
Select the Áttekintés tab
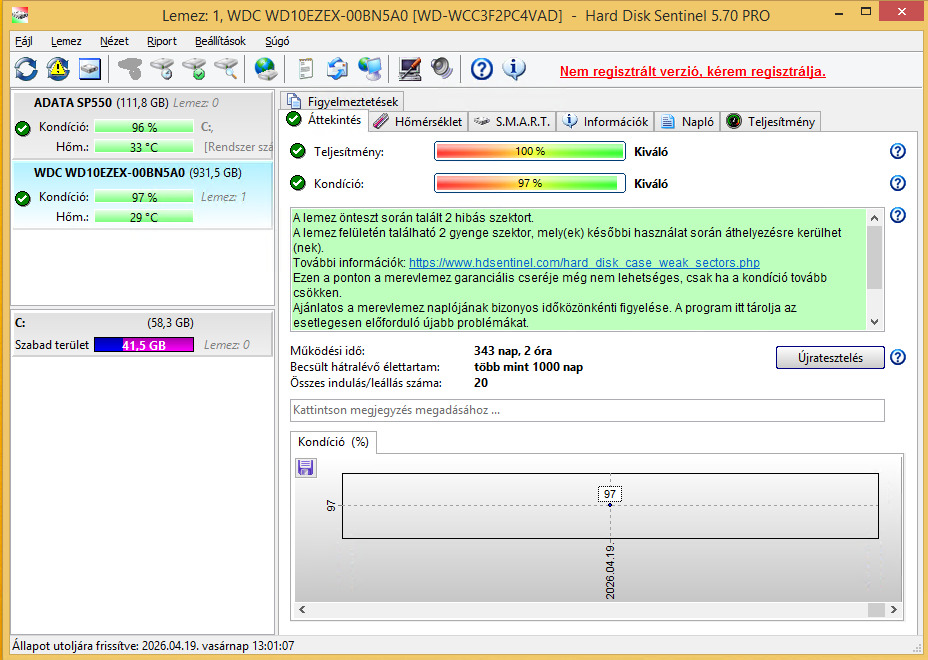pos(324,120)
